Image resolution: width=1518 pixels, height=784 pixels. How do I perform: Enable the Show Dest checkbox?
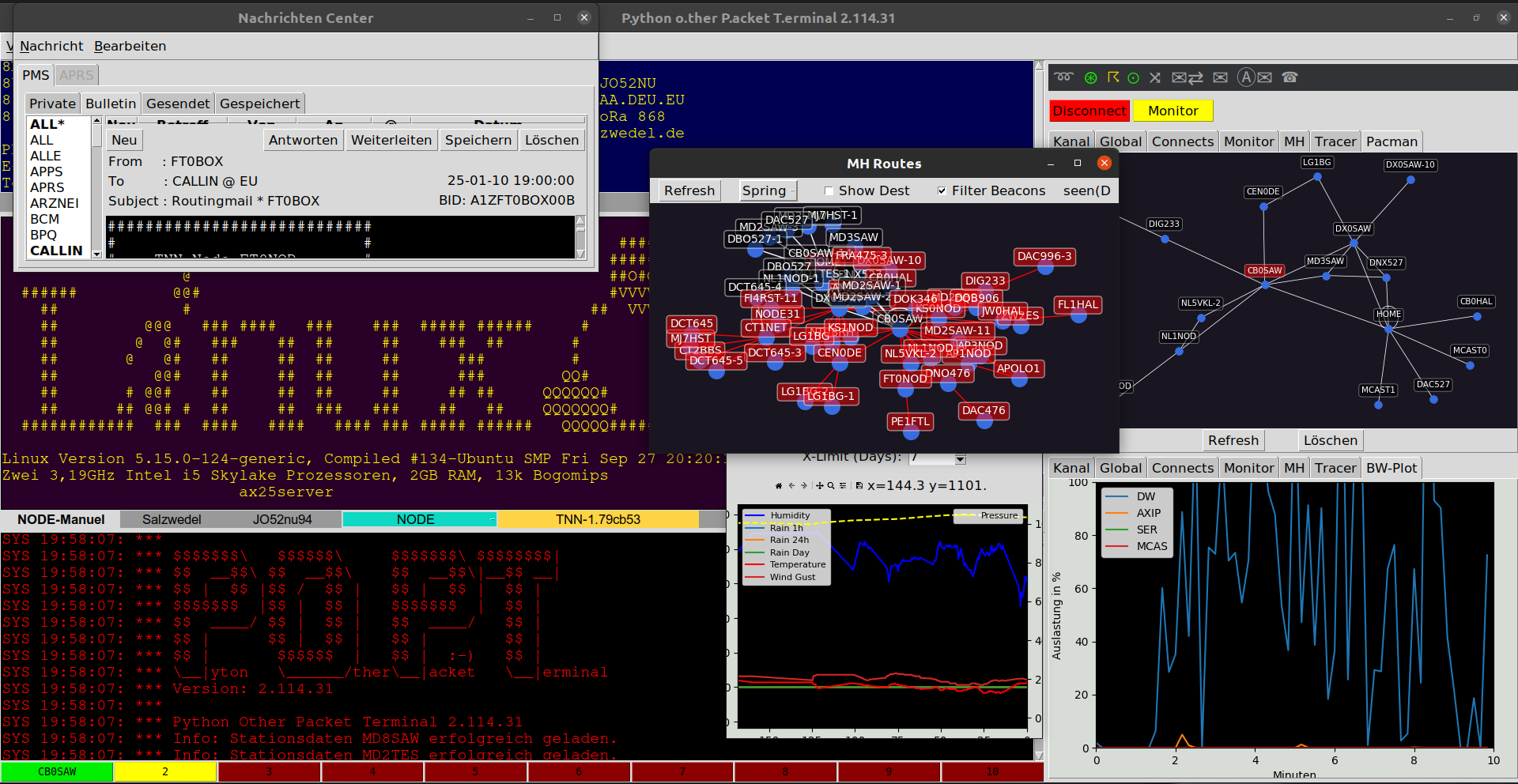[829, 190]
